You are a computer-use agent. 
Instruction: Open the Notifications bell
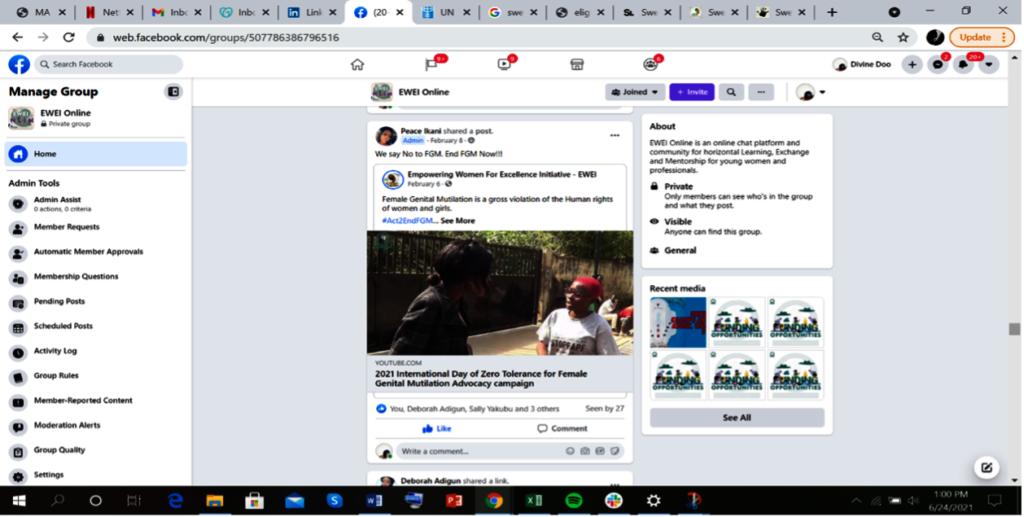point(963,64)
